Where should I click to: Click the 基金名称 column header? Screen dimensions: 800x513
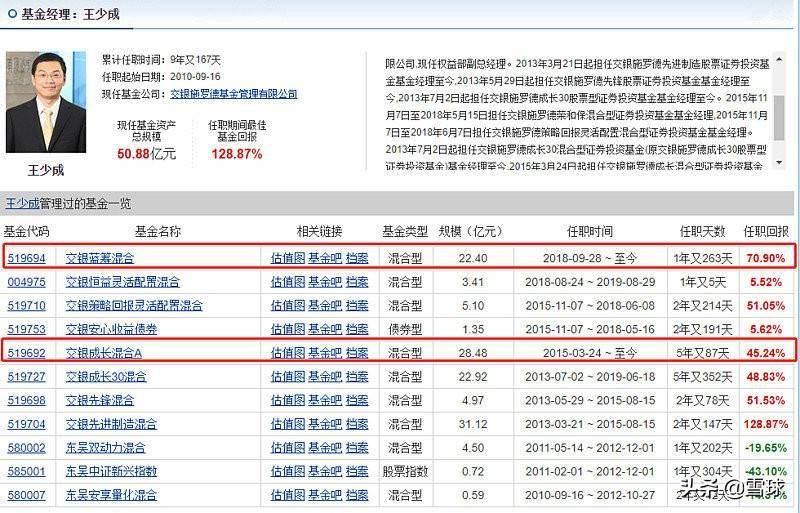click(x=158, y=232)
